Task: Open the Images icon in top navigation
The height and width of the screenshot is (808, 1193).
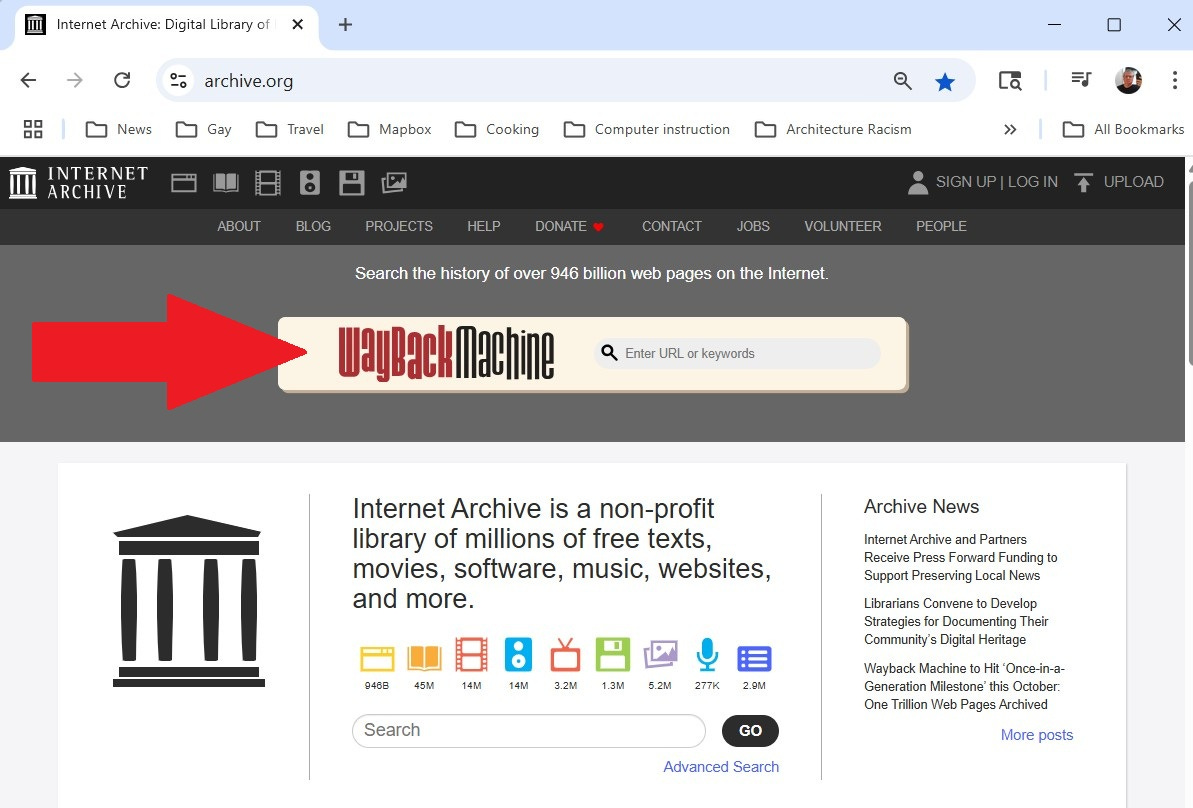Action: 394,183
